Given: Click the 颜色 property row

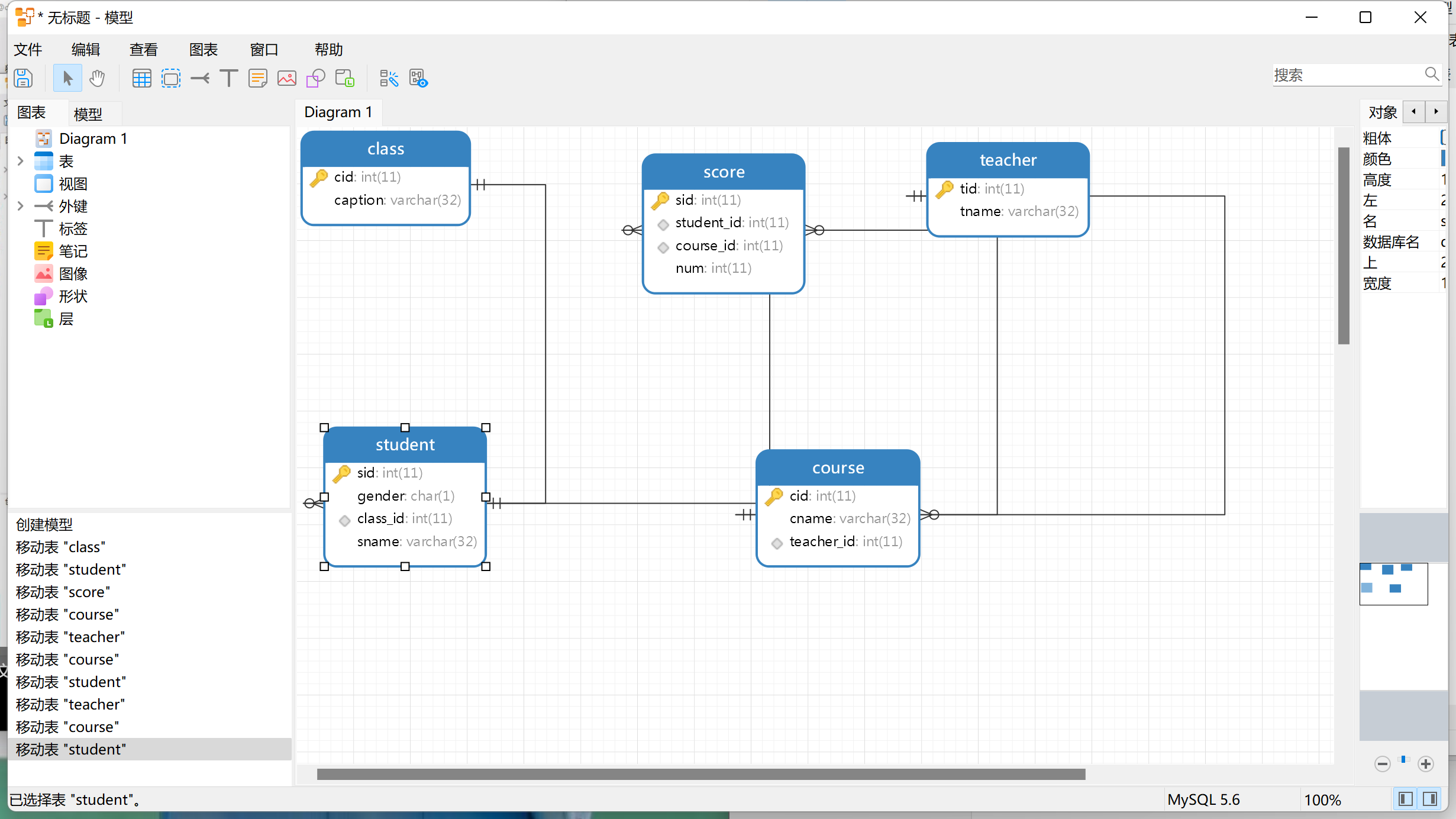Looking at the screenshot, I should pos(1403,159).
